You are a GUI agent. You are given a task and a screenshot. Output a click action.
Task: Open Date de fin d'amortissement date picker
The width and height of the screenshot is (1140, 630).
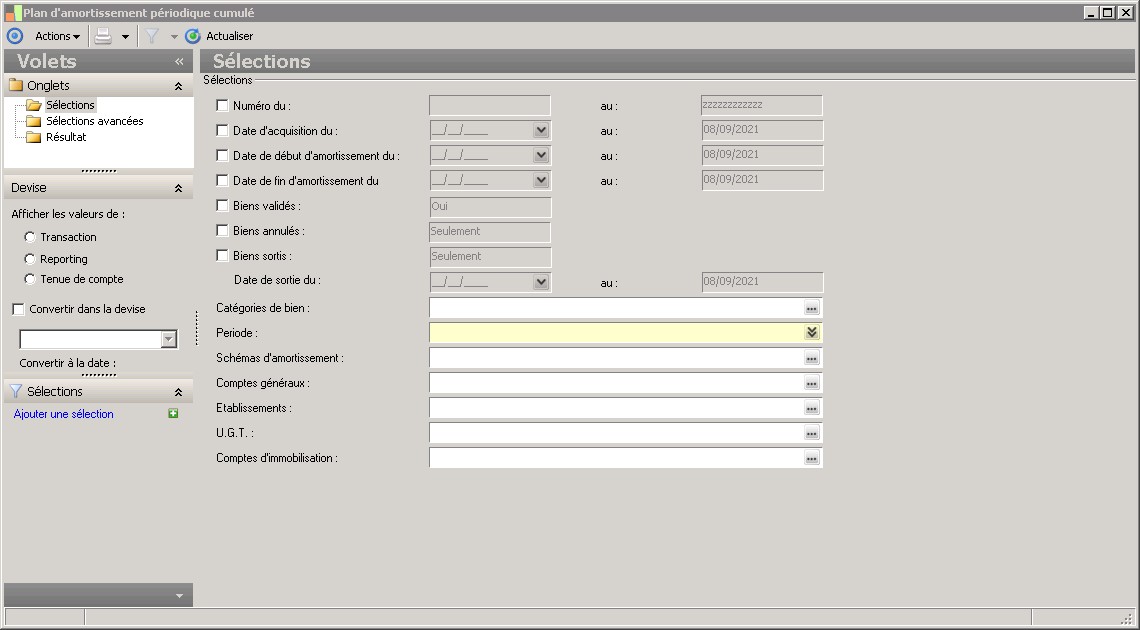(x=541, y=180)
